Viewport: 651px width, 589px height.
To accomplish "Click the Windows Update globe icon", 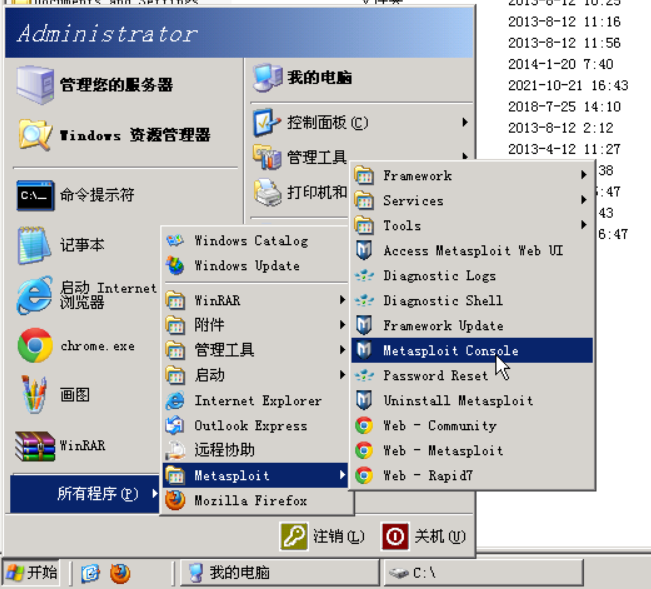I will pyautogui.click(x=175, y=266).
